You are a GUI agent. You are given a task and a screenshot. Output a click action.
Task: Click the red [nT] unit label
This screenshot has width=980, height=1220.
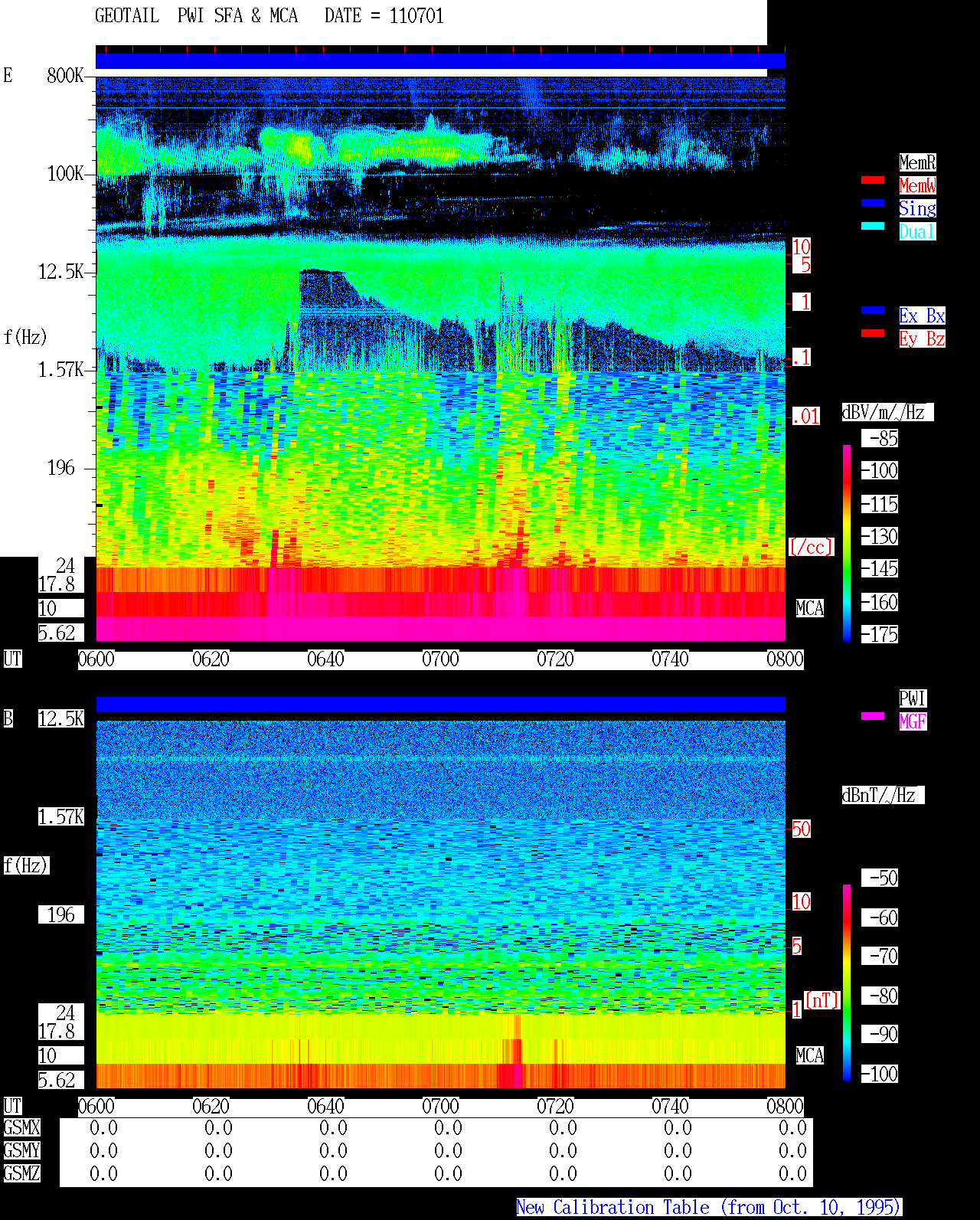[822, 1000]
